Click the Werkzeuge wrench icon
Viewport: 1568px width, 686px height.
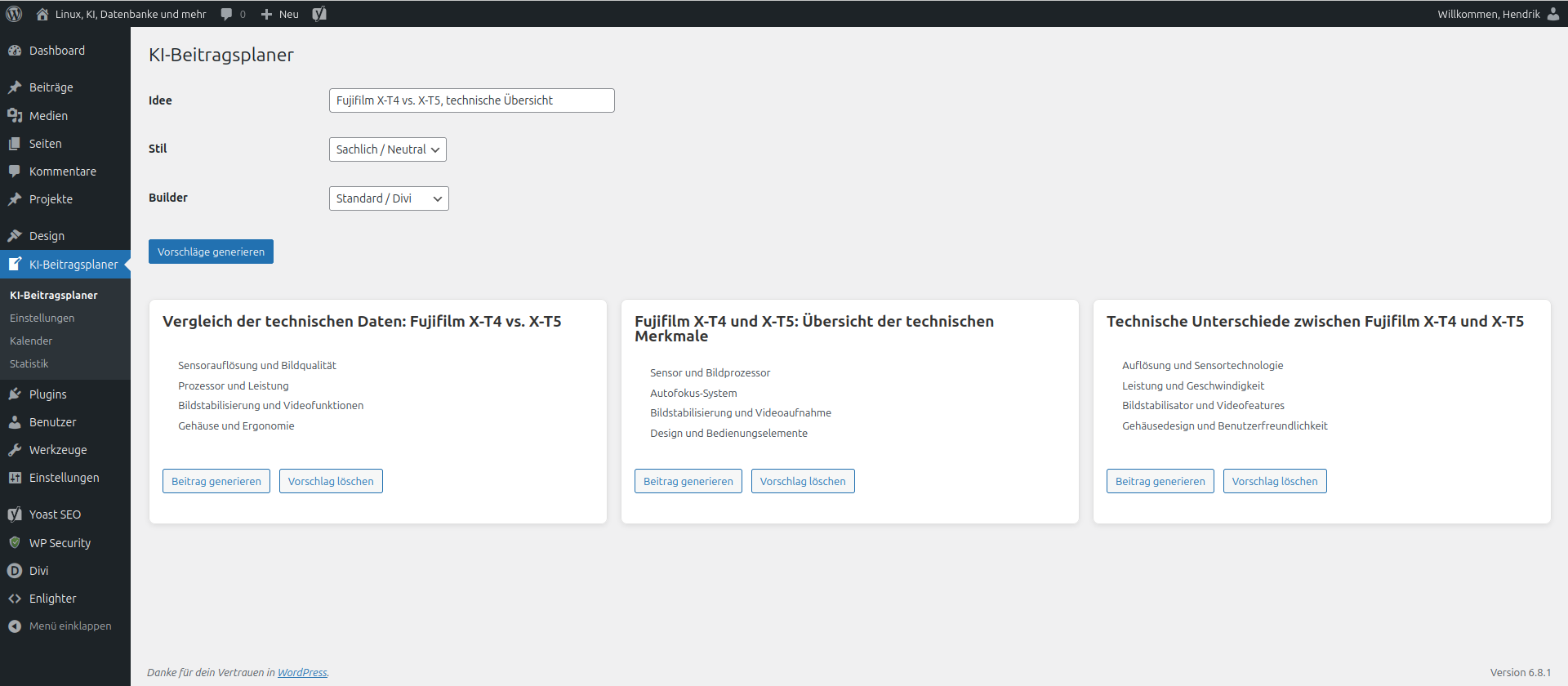pyautogui.click(x=15, y=450)
